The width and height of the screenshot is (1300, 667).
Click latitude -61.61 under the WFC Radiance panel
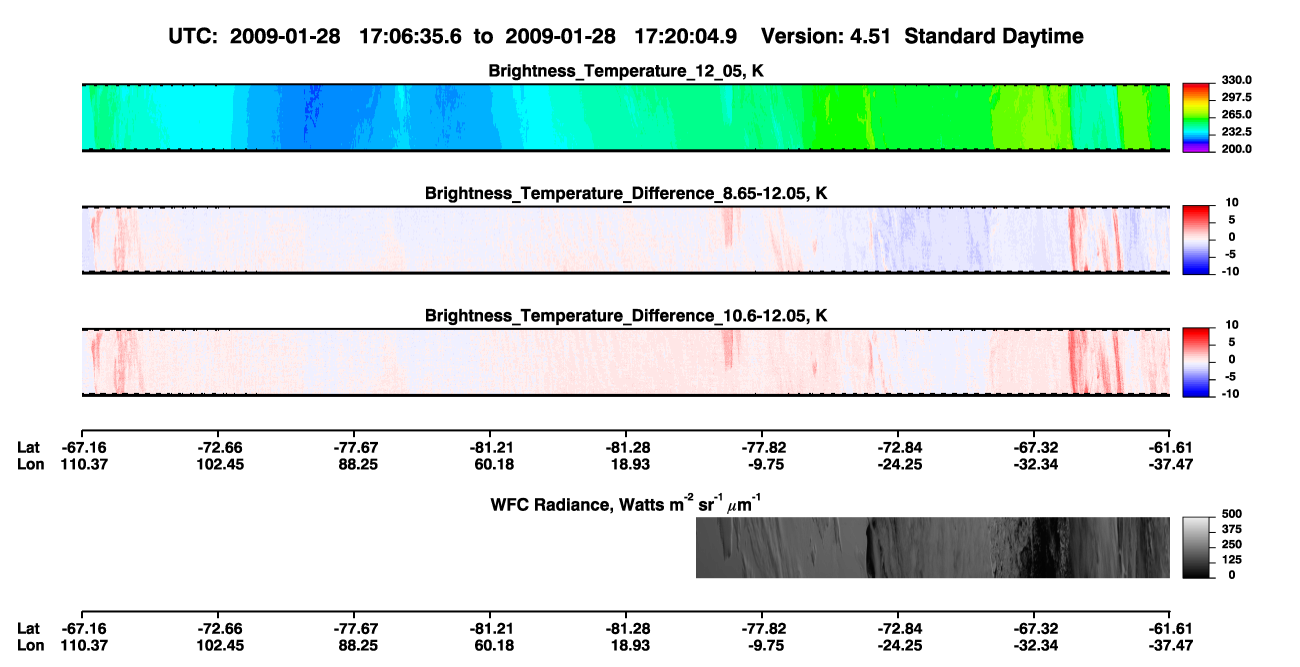1169,628
